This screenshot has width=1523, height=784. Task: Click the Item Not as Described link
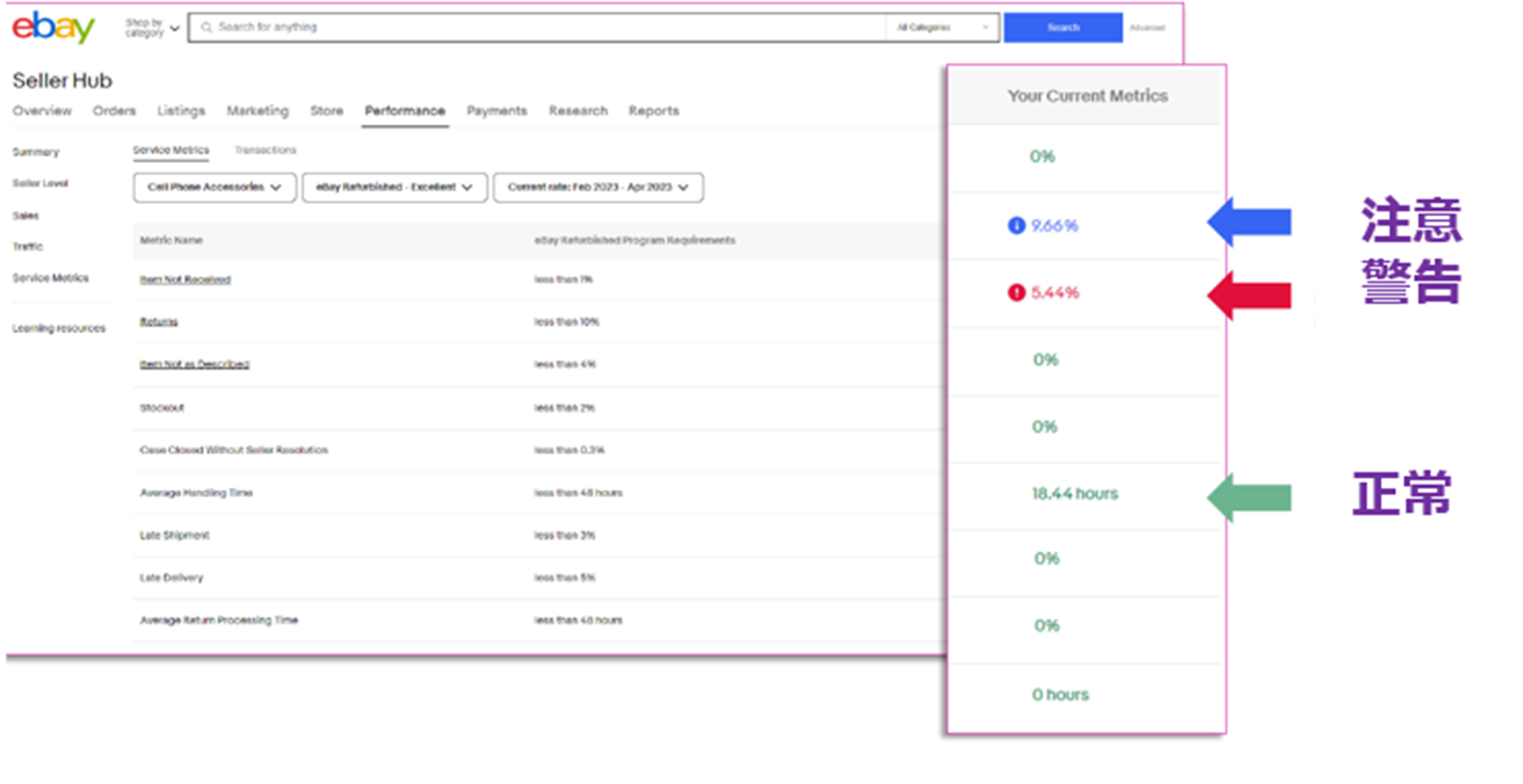tap(195, 364)
